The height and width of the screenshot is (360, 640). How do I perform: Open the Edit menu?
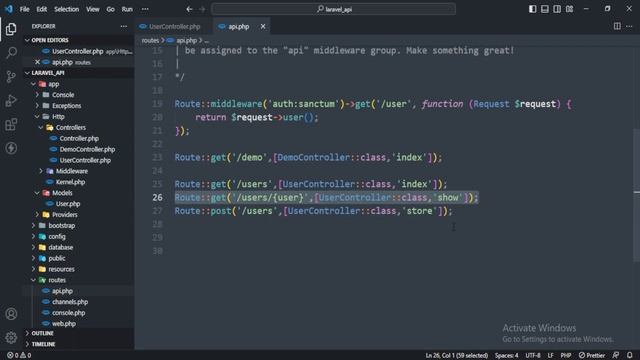point(42,9)
